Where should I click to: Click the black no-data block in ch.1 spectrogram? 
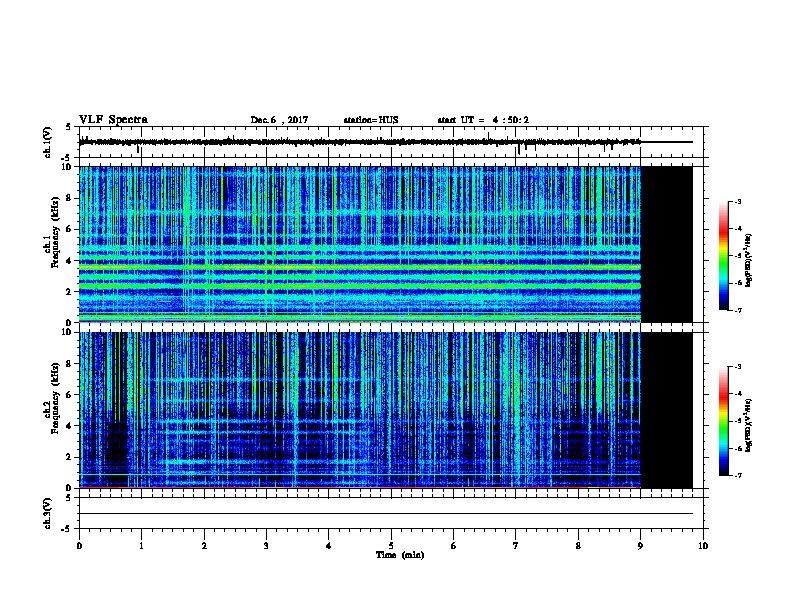tap(667, 244)
